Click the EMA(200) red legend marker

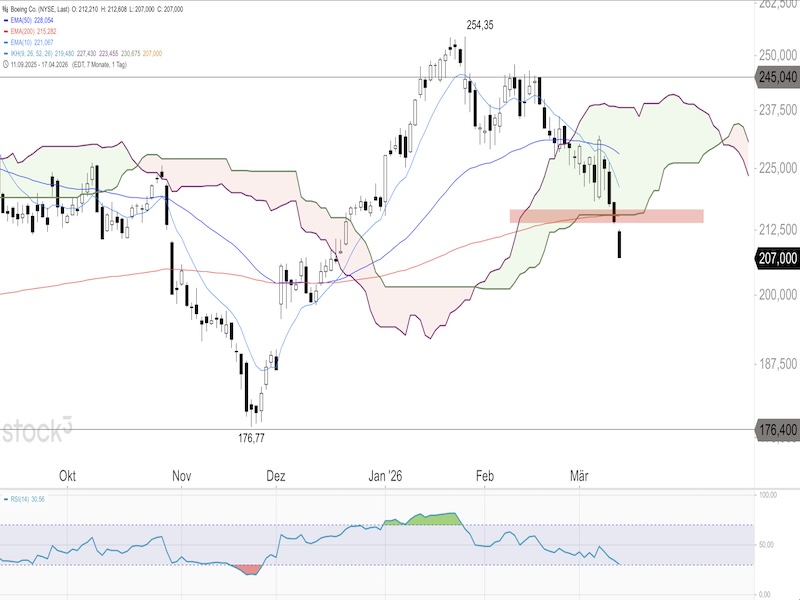[6, 30]
